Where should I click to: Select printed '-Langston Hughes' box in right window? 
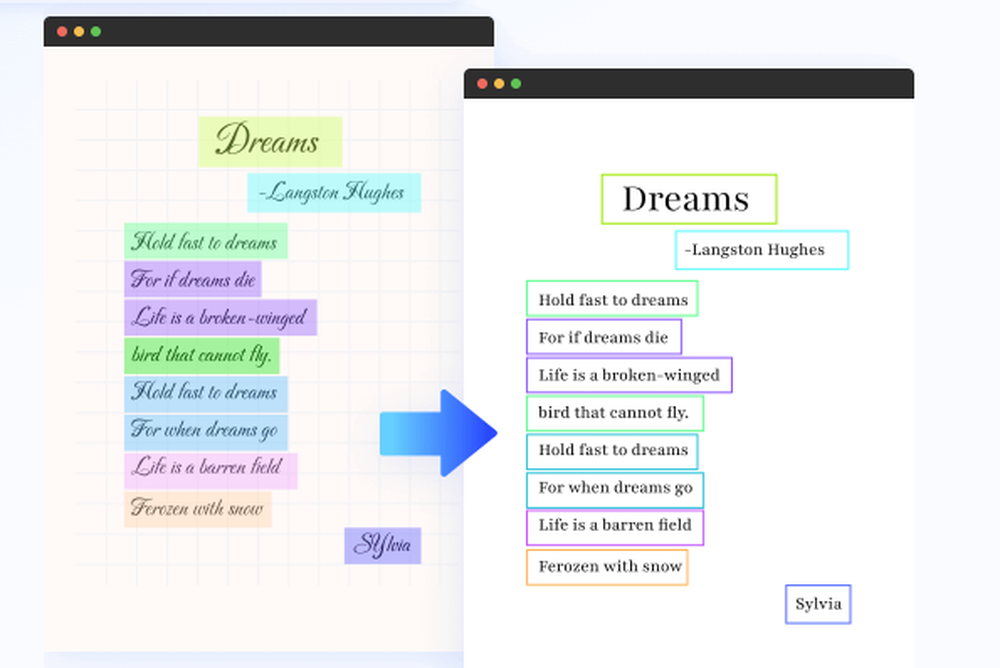click(x=762, y=250)
